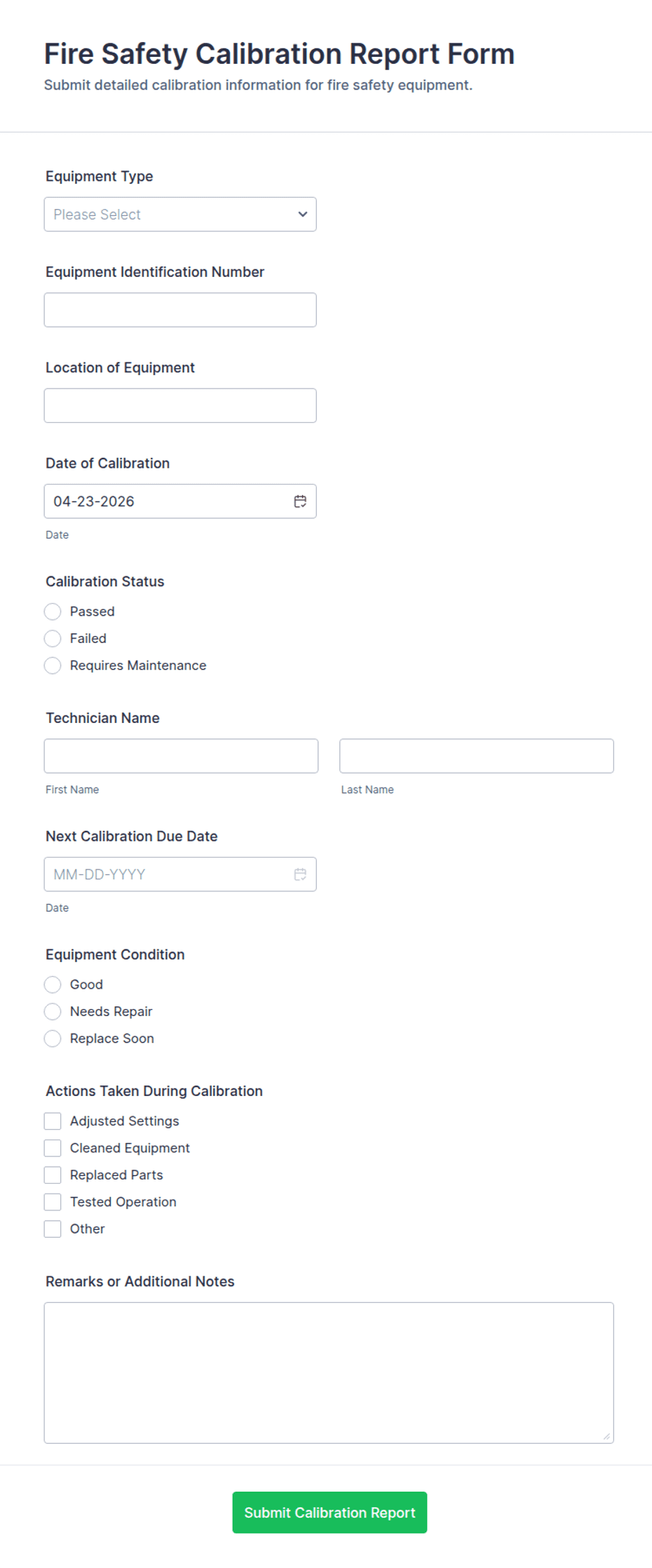Select the Passed calibration status
Screen dimensions: 652x1568
pyautogui.click(x=53, y=611)
